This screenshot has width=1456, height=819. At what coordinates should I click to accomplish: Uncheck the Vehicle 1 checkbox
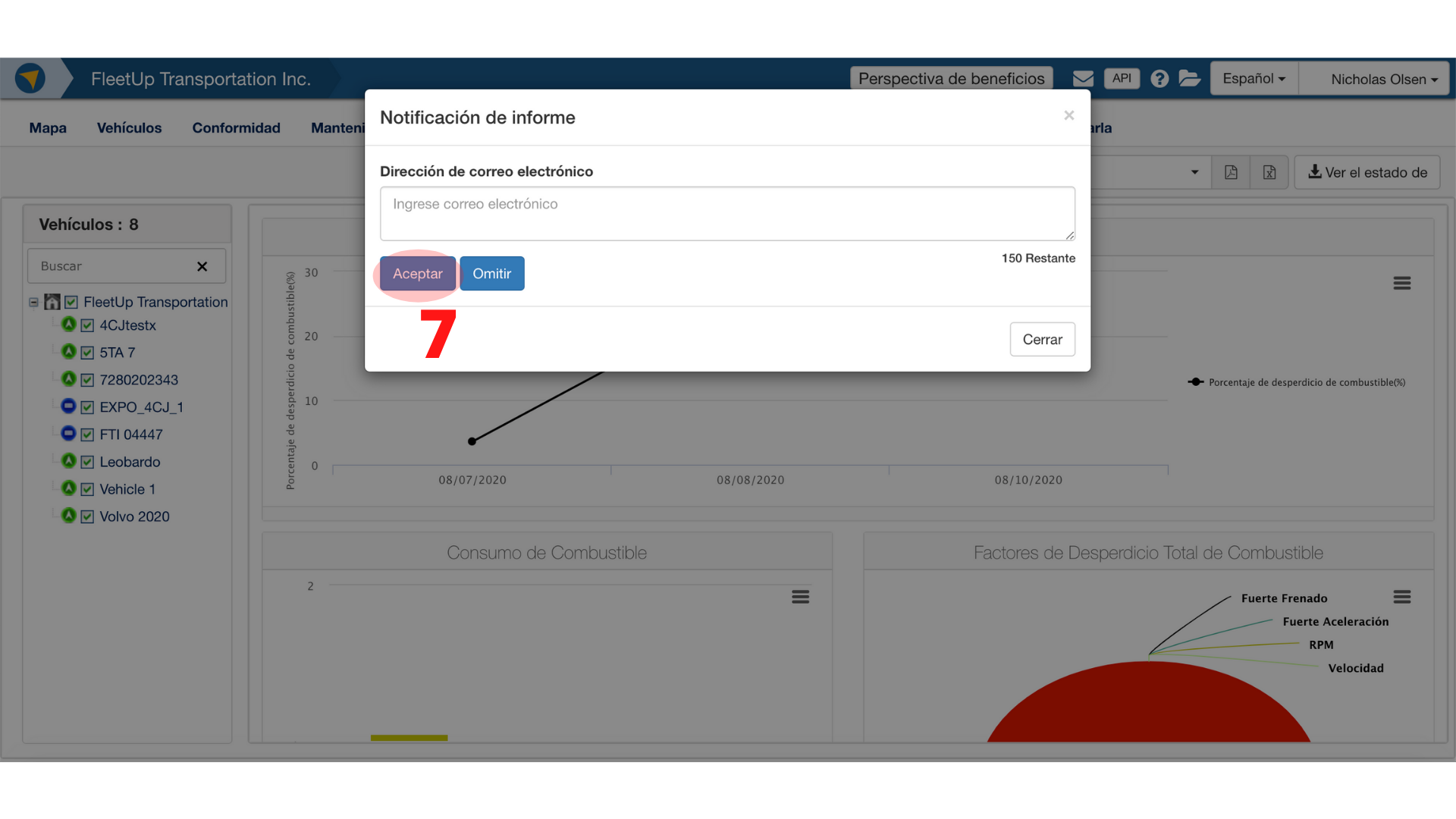[x=87, y=490]
